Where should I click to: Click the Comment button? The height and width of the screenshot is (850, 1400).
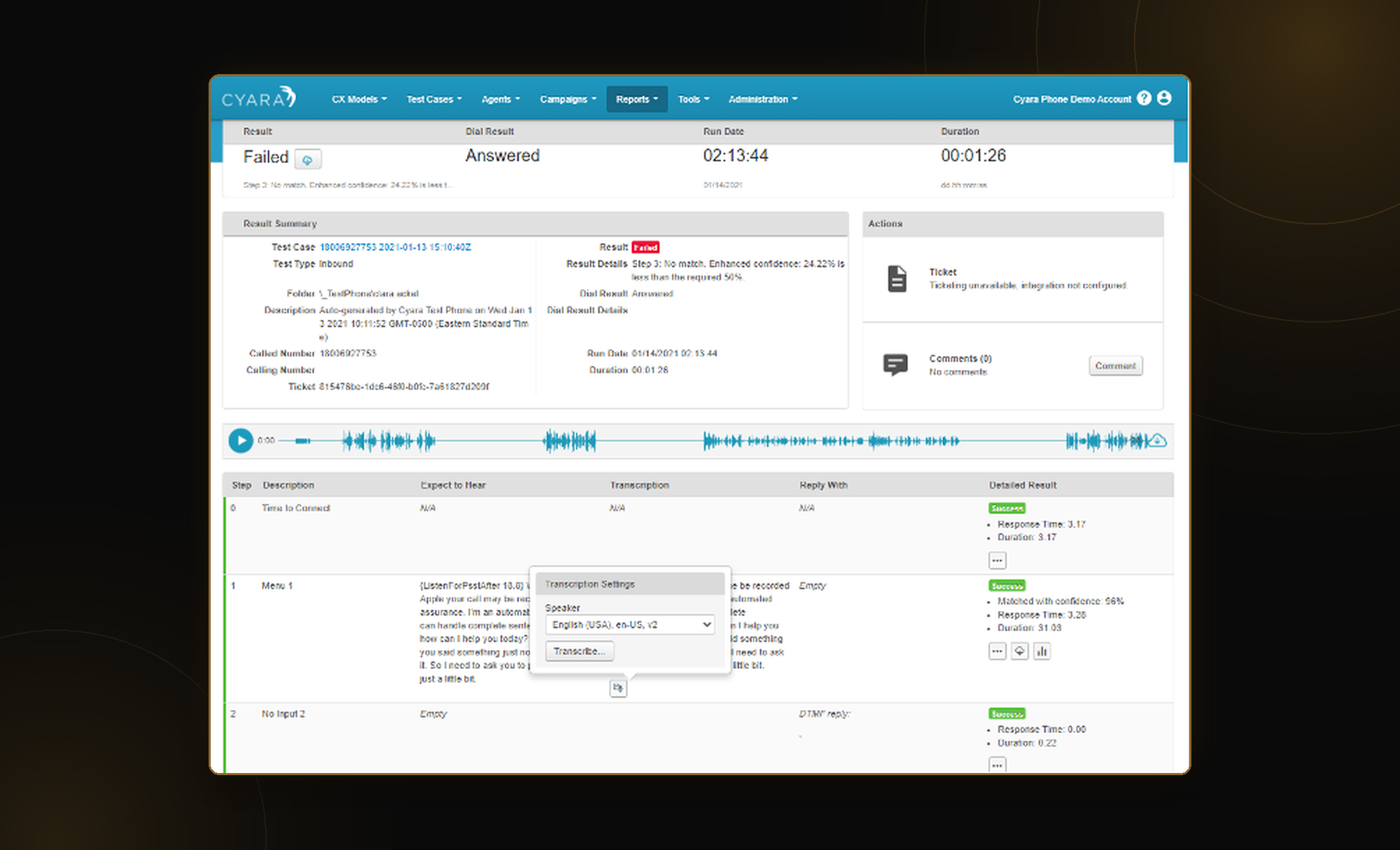tap(1115, 366)
